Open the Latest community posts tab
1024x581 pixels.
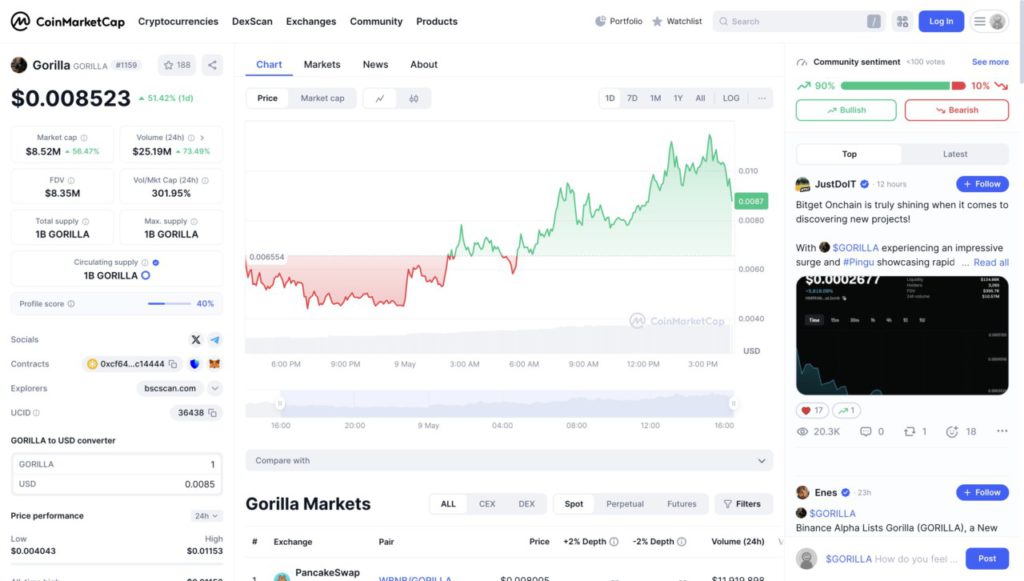[x=955, y=154]
